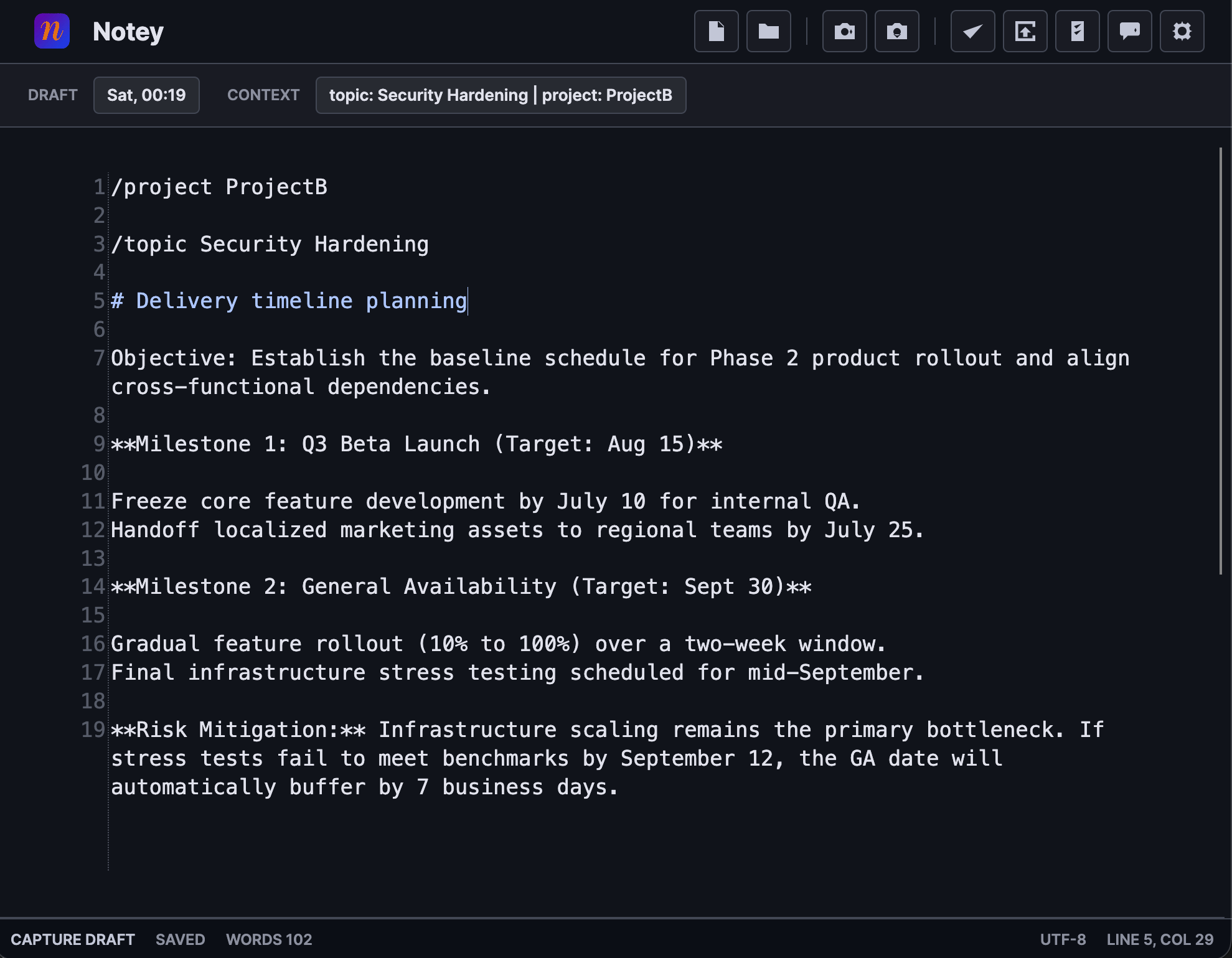The height and width of the screenshot is (958, 1232).
Task: Click the context field topic: Security Hardening
Action: (501, 95)
